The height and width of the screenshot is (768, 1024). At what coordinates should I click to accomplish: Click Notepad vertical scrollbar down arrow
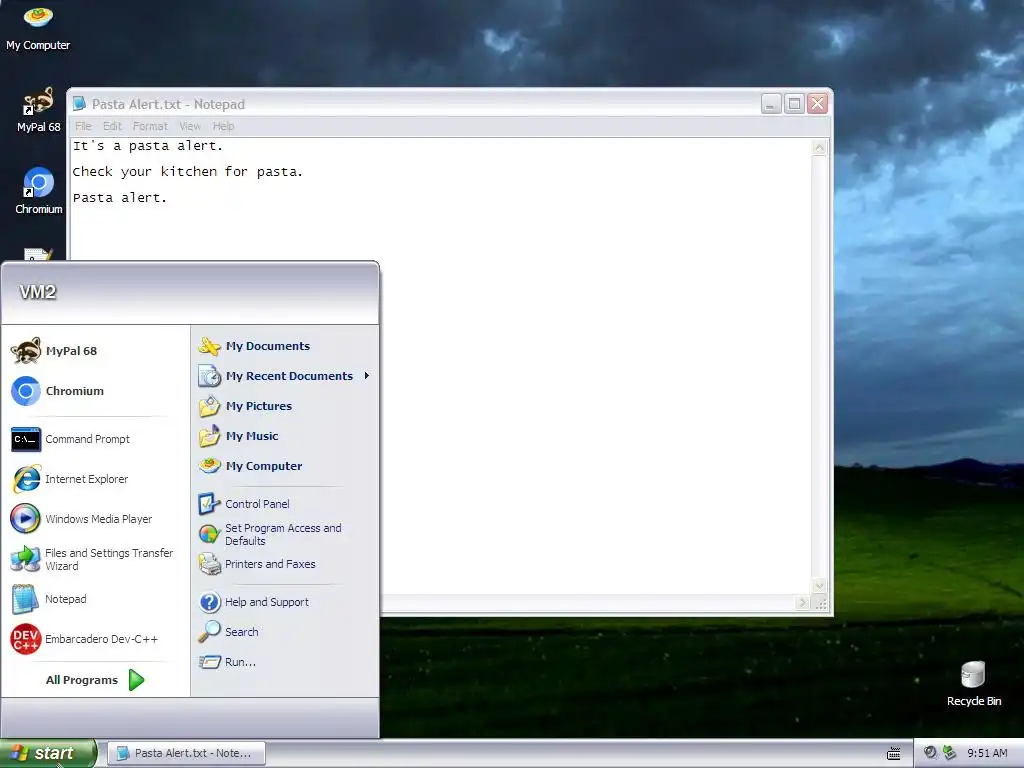(819, 586)
